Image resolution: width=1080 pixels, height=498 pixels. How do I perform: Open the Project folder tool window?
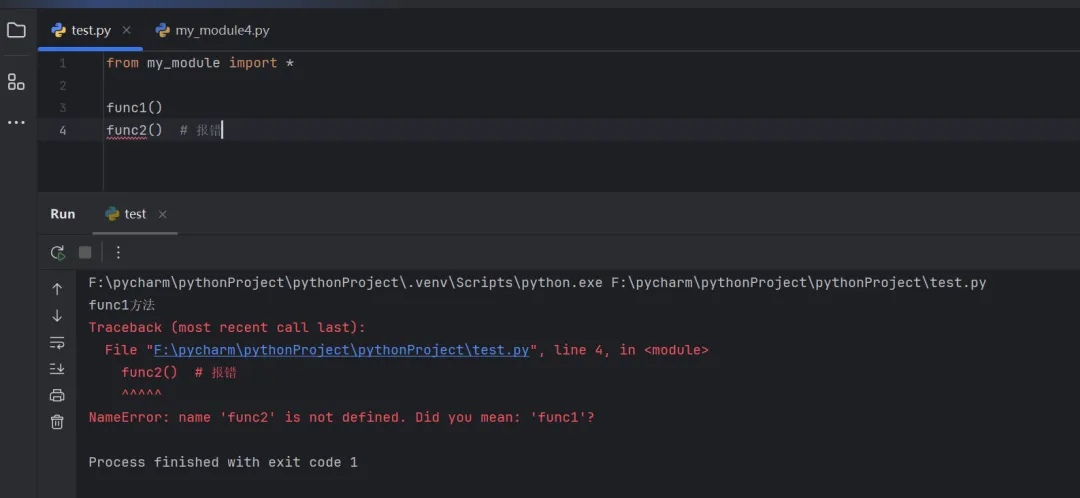click(x=16, y=30)
